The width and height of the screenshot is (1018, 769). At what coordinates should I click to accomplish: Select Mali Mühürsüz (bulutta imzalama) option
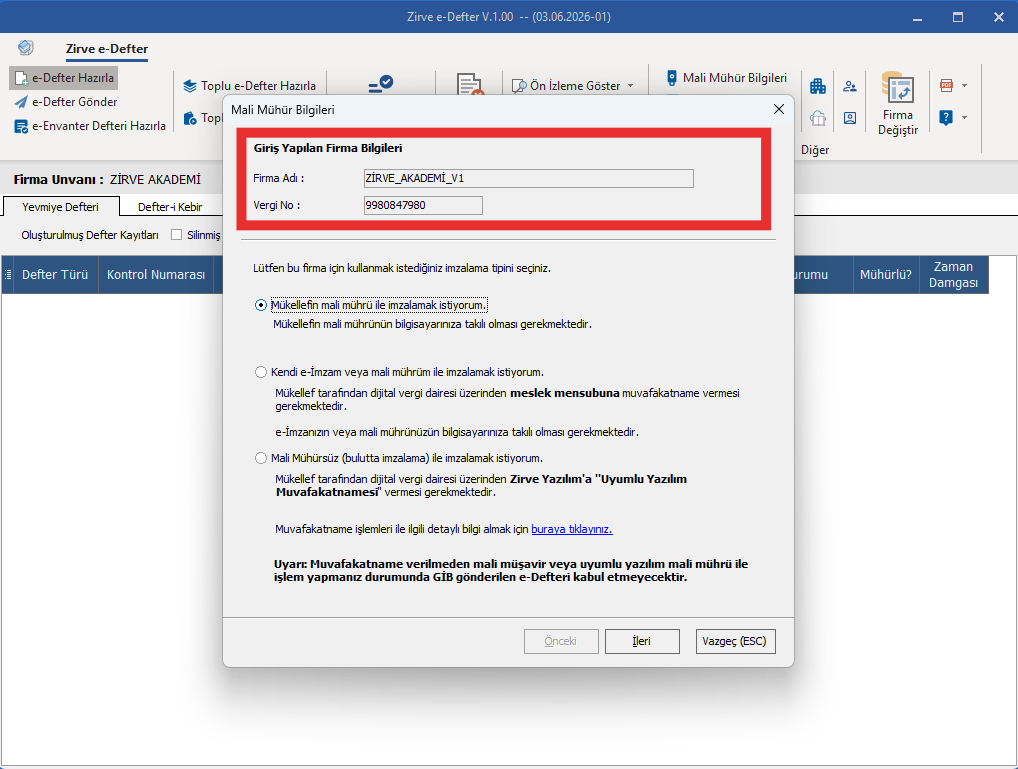(x=399, y=458)
